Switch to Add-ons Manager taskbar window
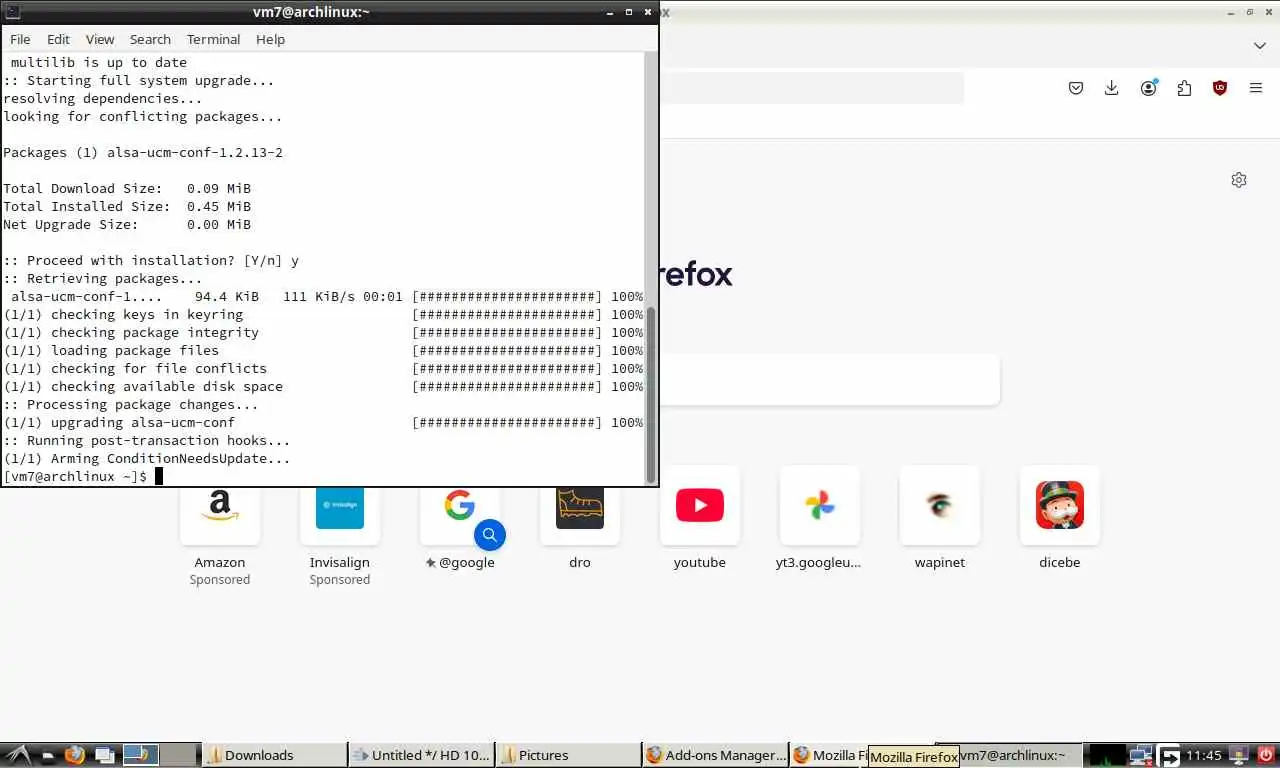 coord(715,755)
